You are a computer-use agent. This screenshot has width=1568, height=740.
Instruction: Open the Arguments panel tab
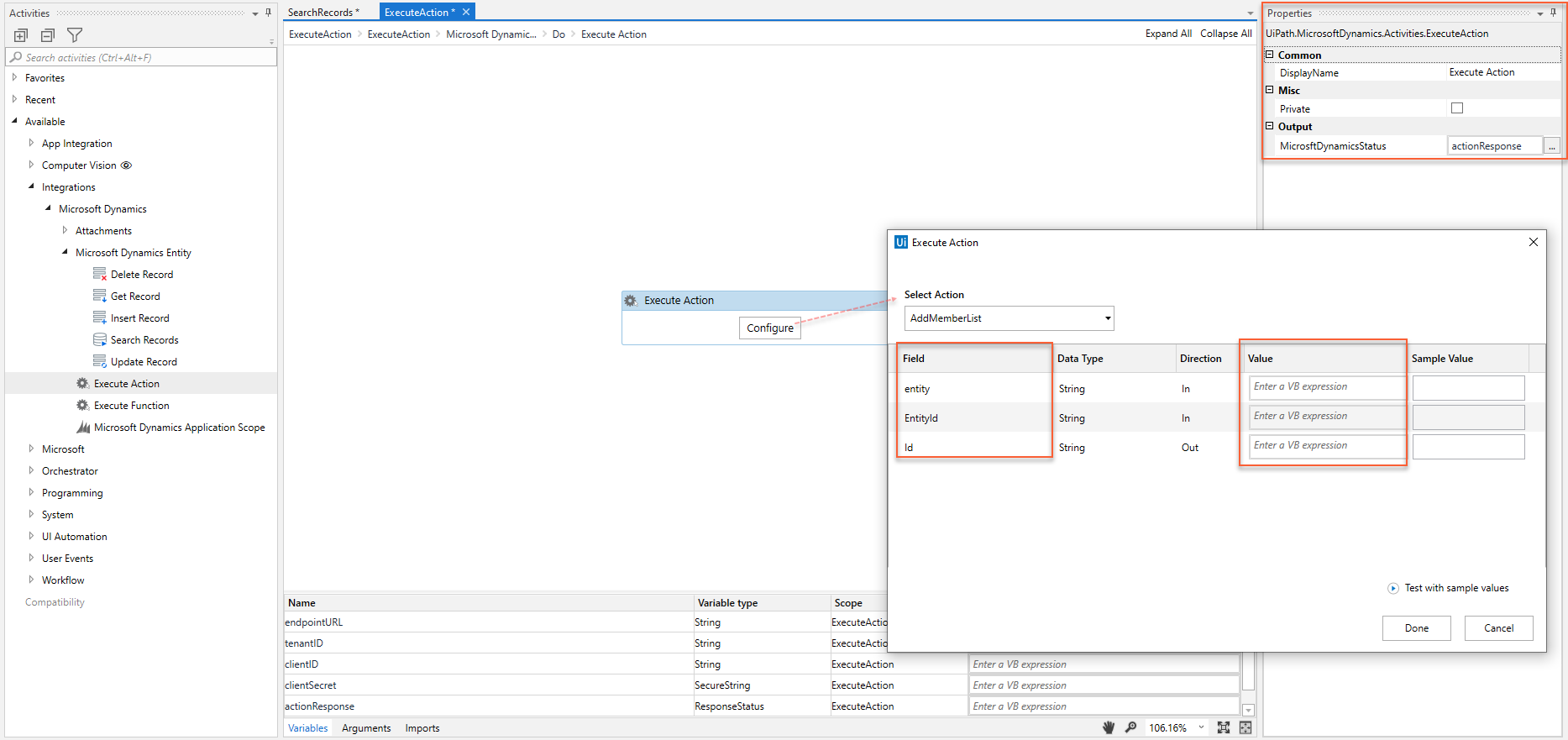(x=366, y=728)
